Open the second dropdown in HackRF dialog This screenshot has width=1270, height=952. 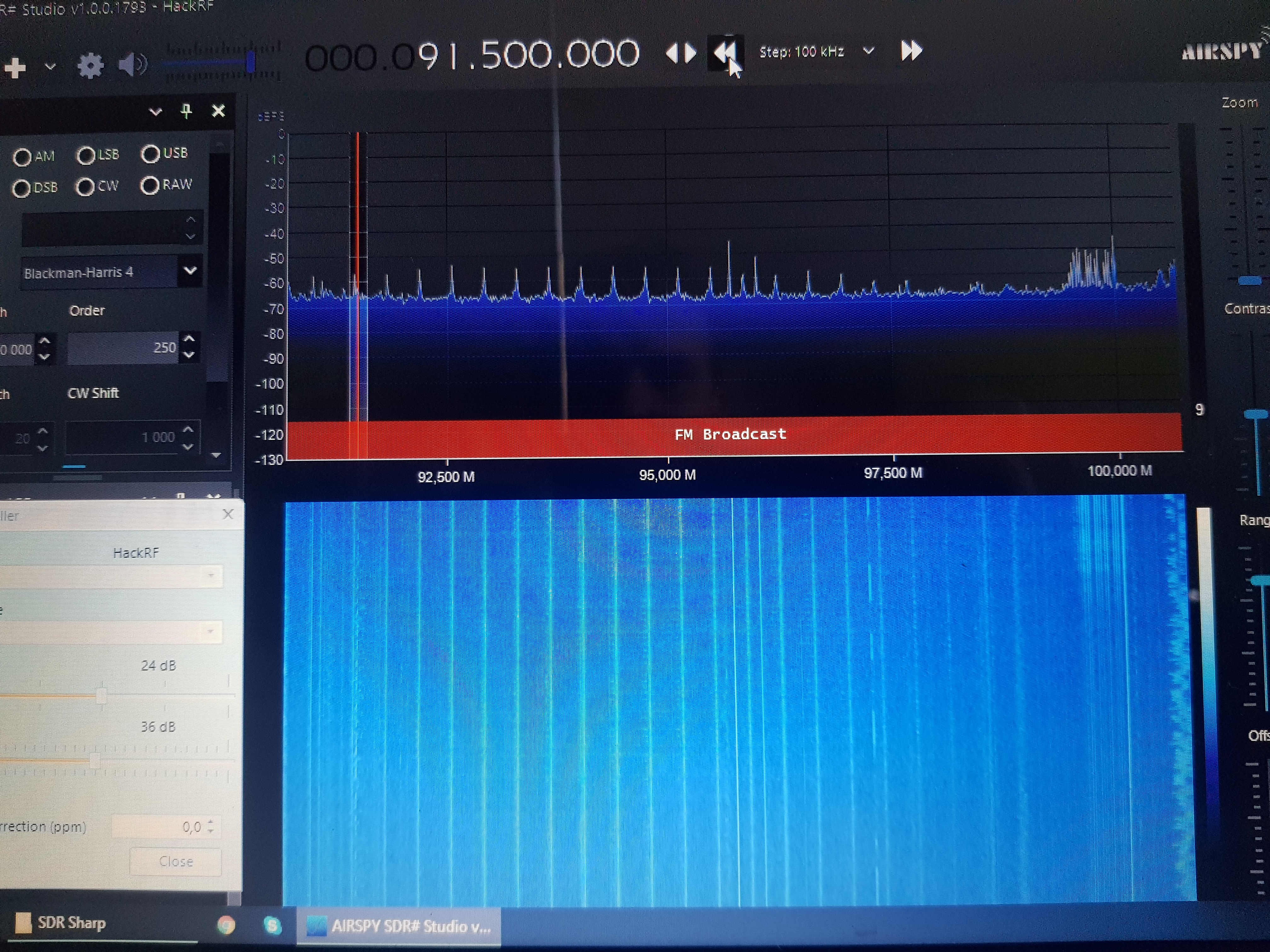210,632
